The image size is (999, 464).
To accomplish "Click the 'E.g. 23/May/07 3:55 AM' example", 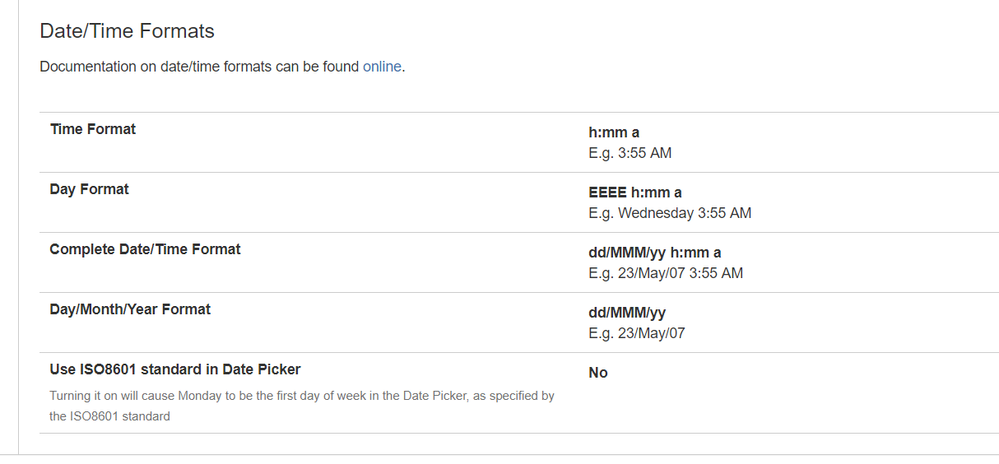I will (665, 273).
